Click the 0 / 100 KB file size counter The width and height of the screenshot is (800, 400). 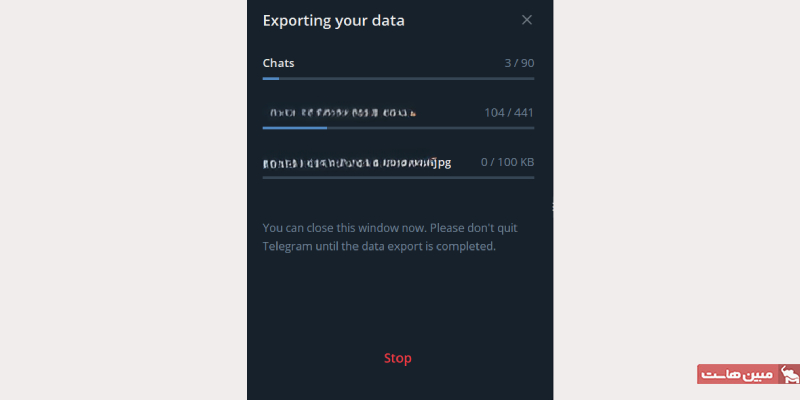pos(508,162)
